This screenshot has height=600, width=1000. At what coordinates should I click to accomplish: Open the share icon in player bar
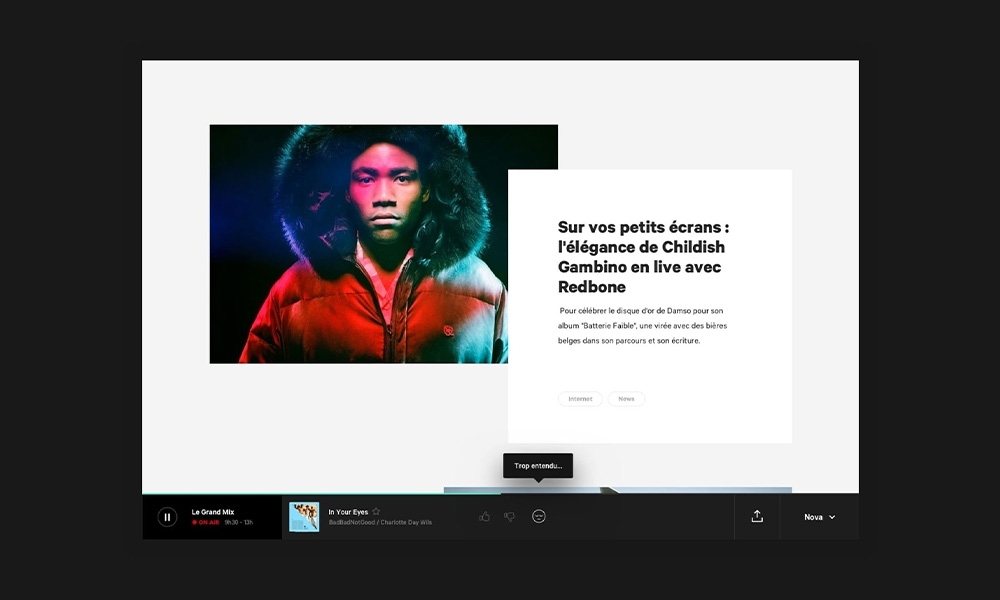[757, 516]
